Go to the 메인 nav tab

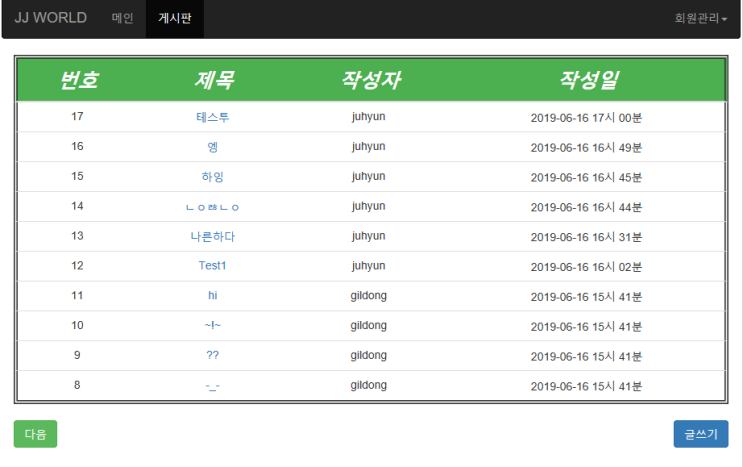point(122,18)
